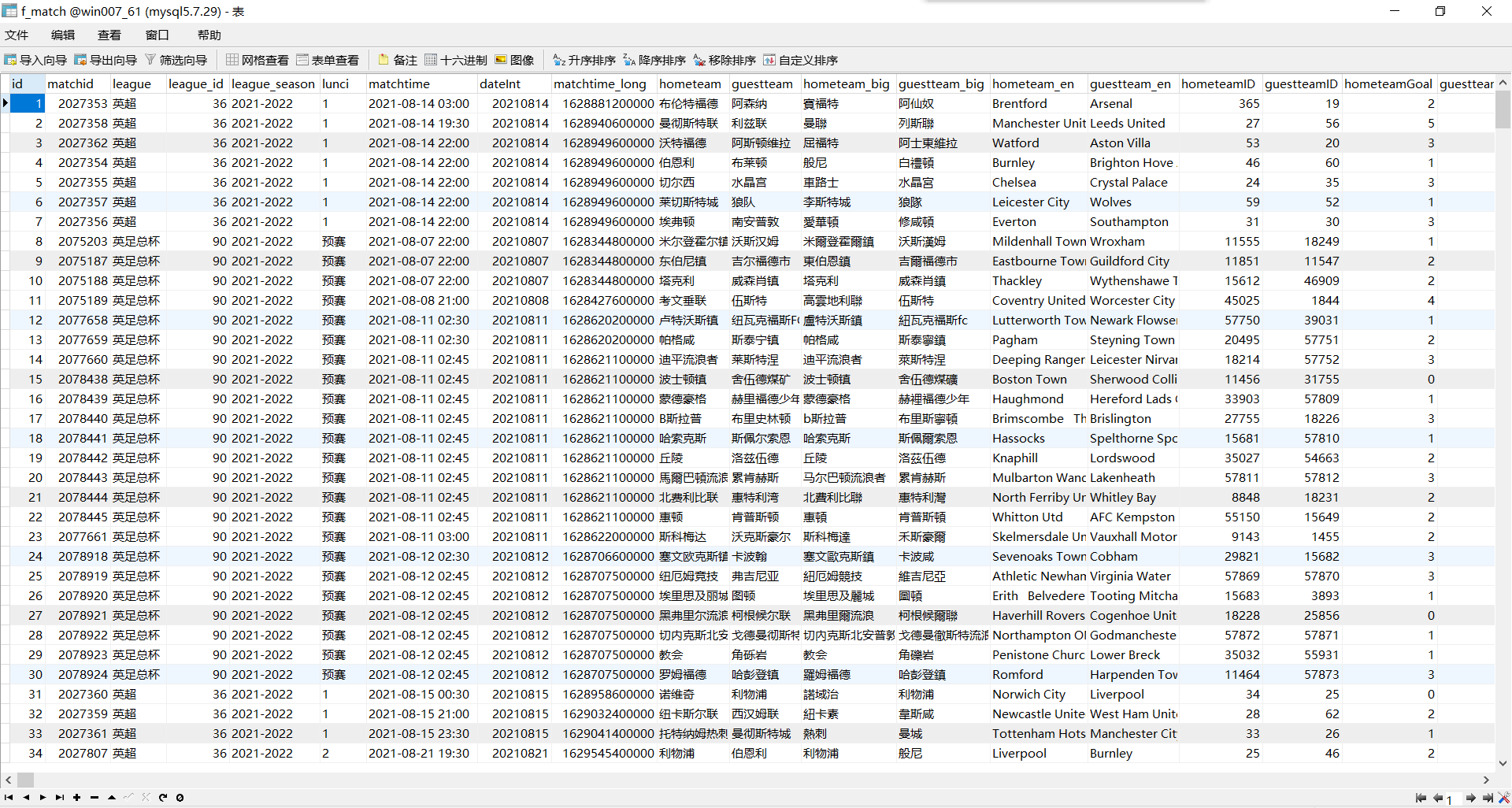Open the 导出向导 export wizard
The width and height of the screenshot is (1512, 808).
[x=106, y=60]
